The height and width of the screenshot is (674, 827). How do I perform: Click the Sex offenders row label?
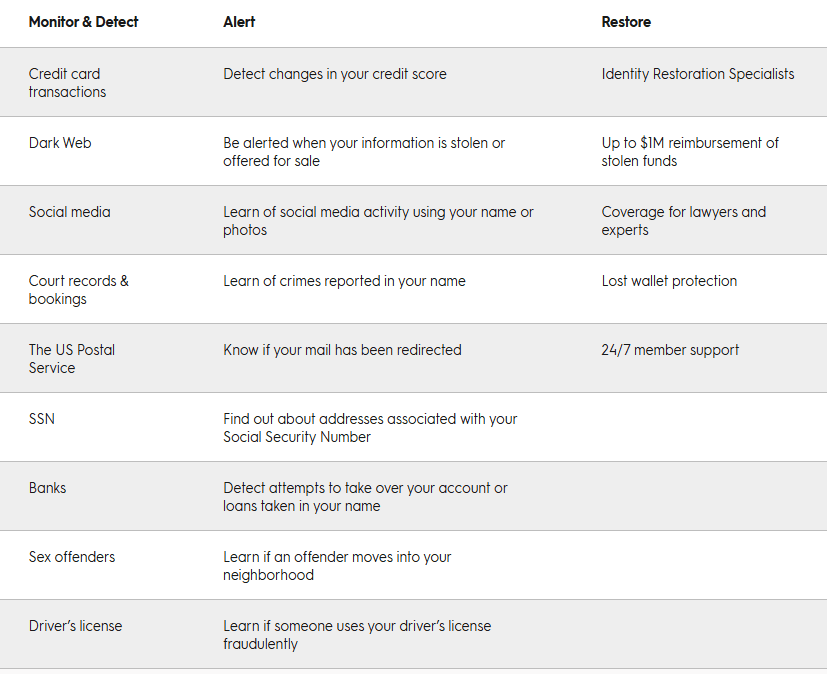[71, 557]
